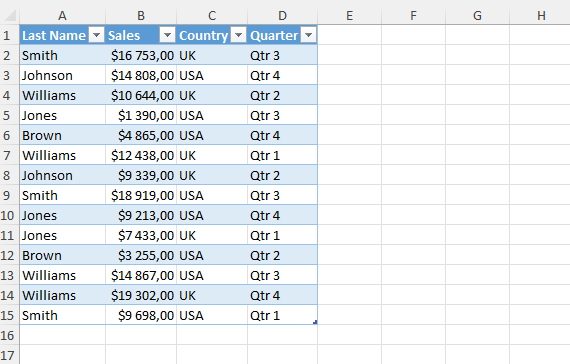Screen dimensions: 570x364
Task: Click the Johnson cell in row 3
Action: [63, 76]
